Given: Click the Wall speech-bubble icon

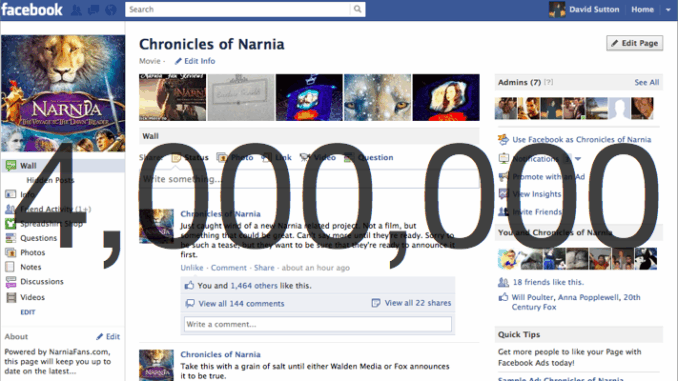Looking at the screenshot, I should coord(10,166).
